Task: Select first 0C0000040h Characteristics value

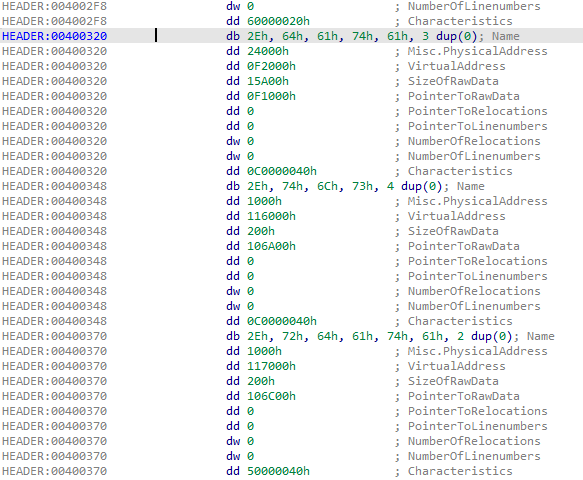Action: pyautogui.click(x=282, y=171)
